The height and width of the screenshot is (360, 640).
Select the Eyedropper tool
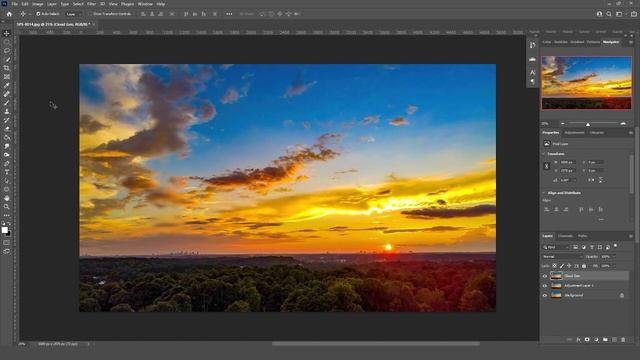click(x=7, y=85)
